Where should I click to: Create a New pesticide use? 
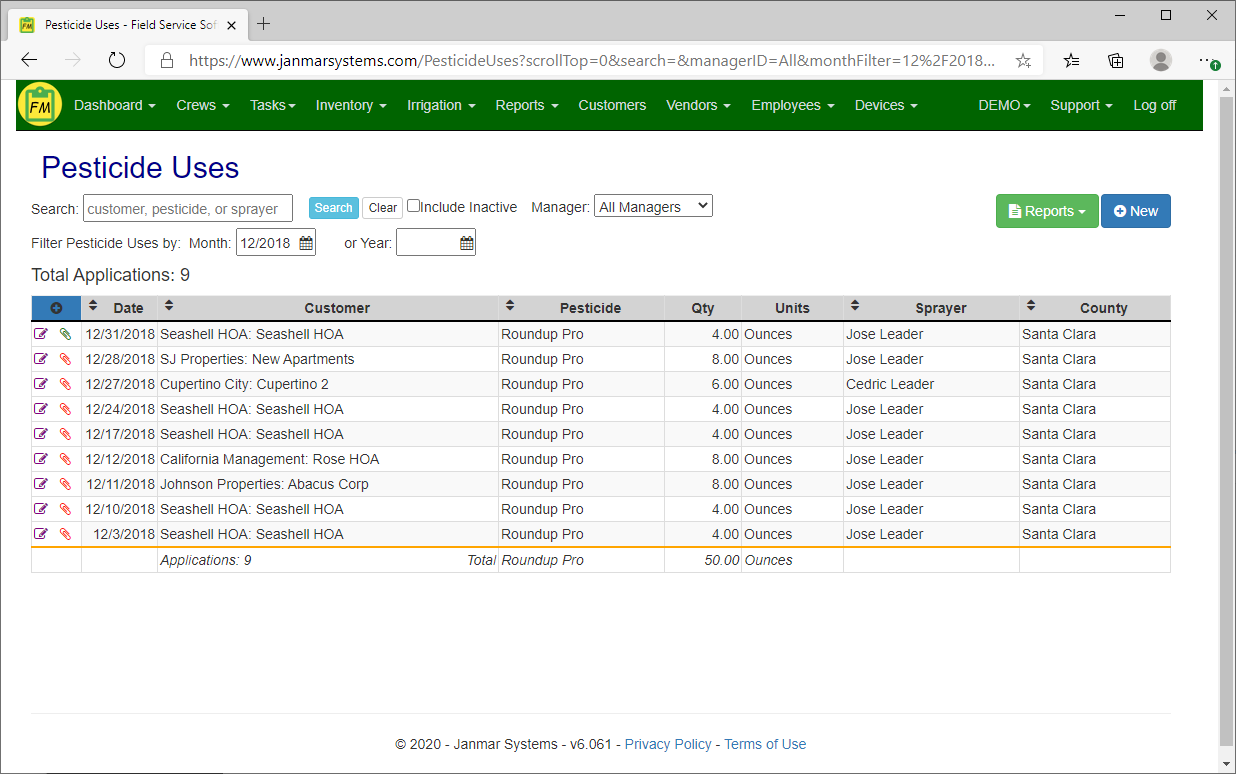1136,211
